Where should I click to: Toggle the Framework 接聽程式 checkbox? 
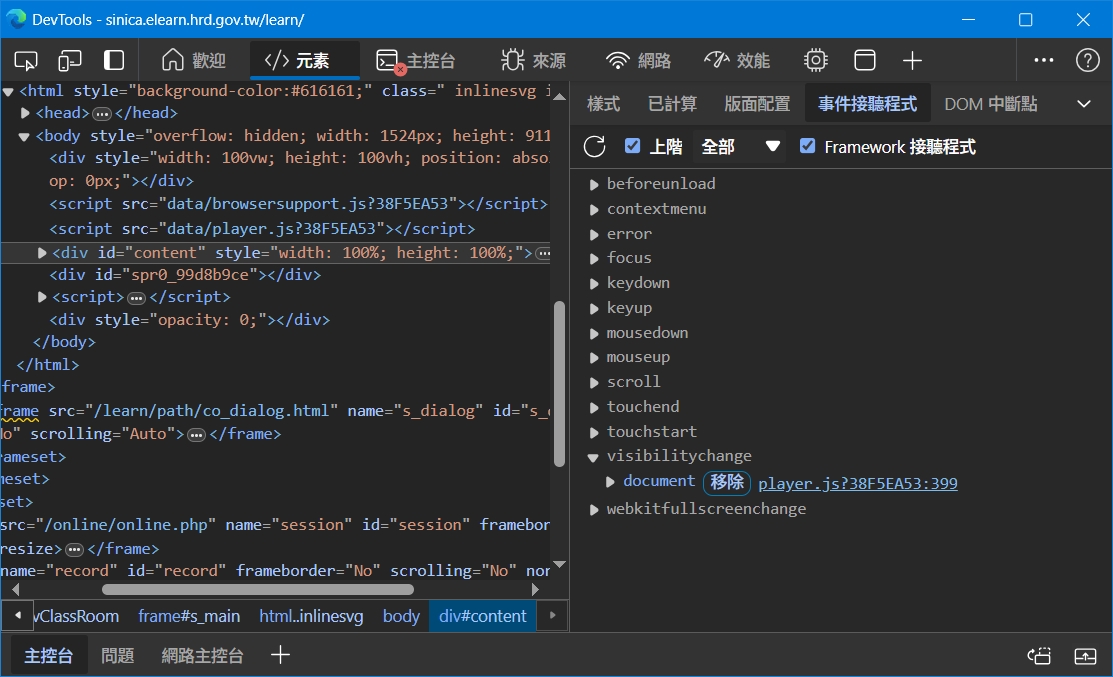tap(807, 146)
